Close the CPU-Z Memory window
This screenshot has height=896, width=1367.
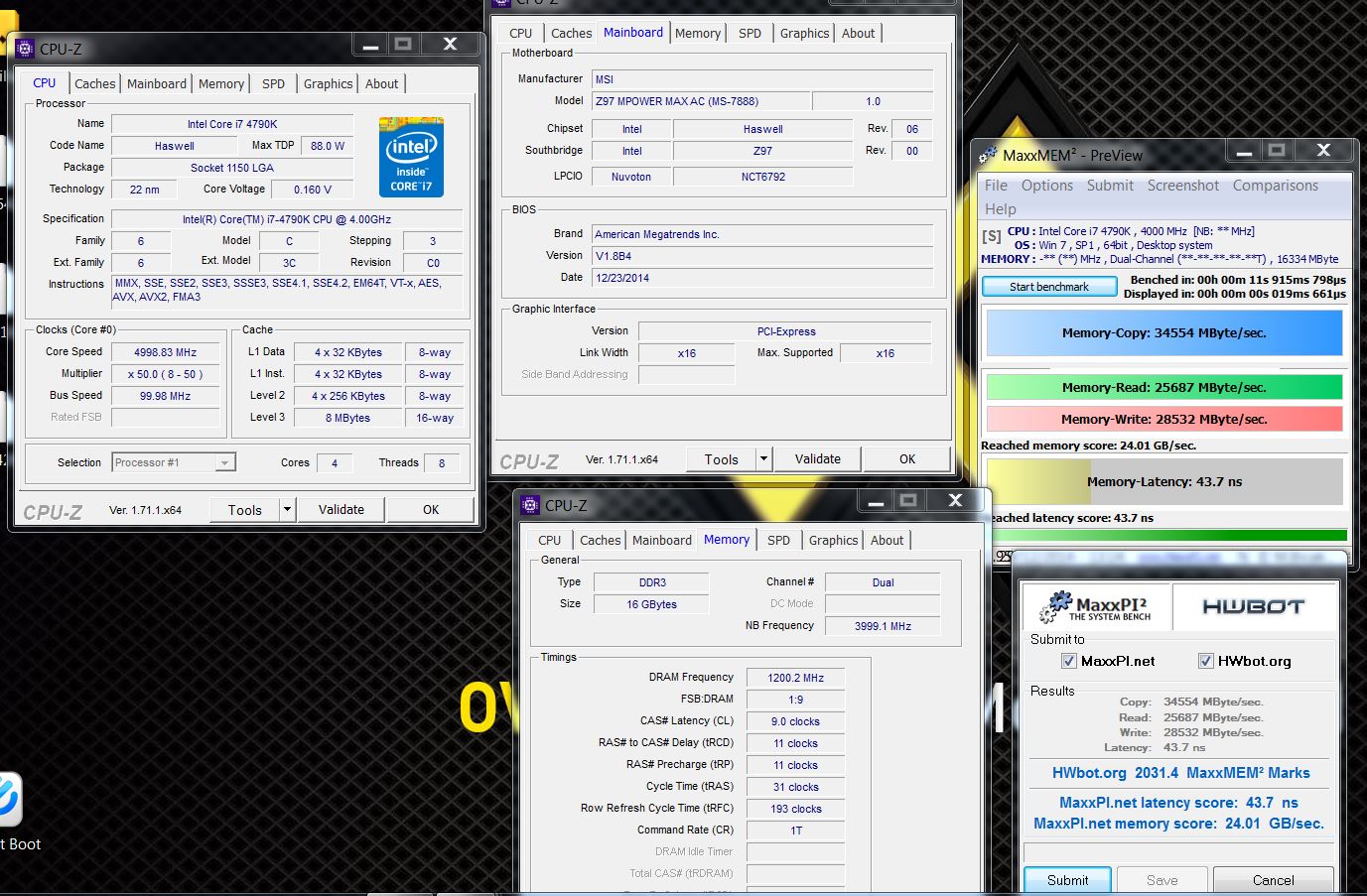955,500
